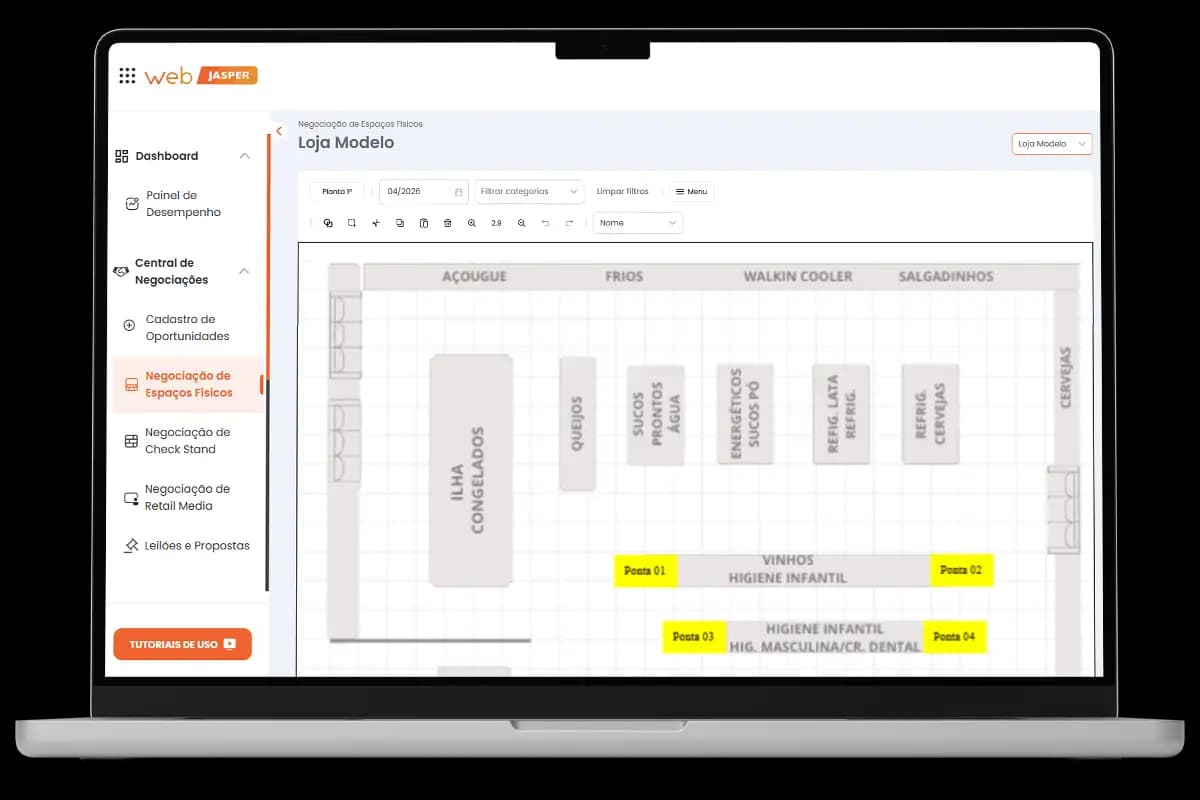This screenshot has height=800, width=1200.
Task: Click the Leilões e Propostas gavel icon
Action: click(131, 546)
